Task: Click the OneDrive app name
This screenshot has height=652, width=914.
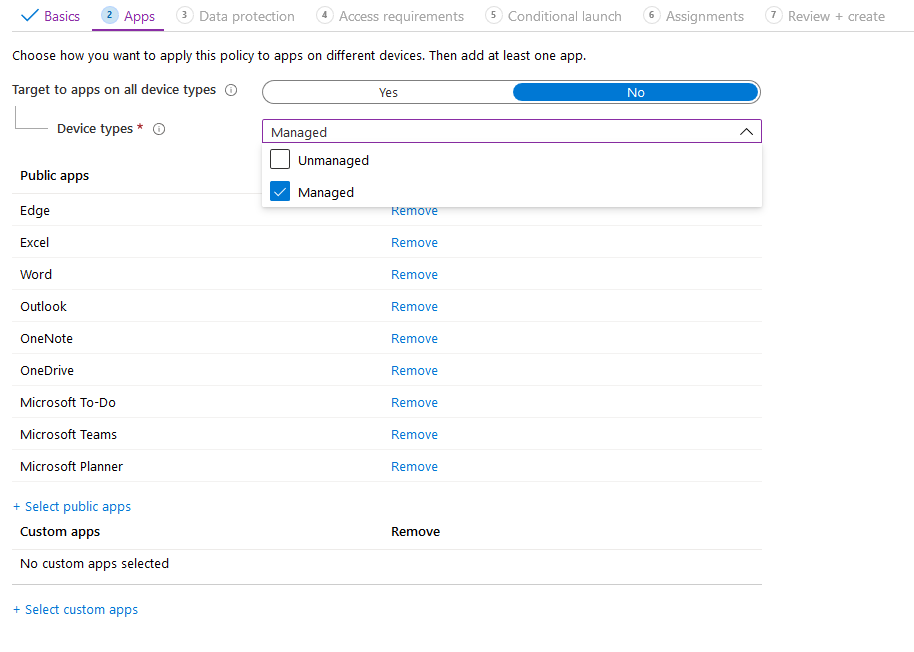Action: point(47,371)
